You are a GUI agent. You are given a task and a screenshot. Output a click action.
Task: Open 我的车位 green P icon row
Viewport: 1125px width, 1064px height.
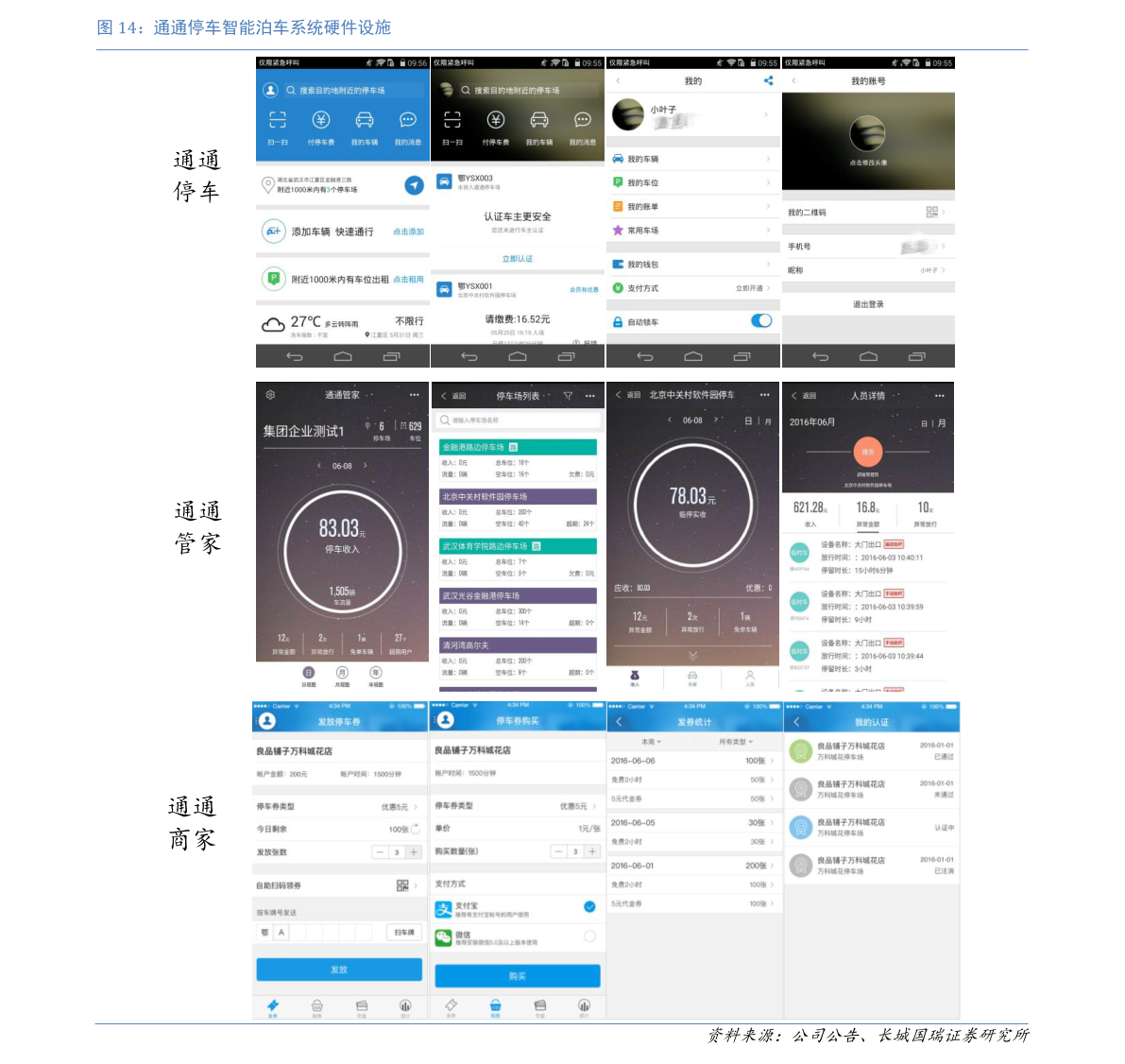[x=693, y=183]
